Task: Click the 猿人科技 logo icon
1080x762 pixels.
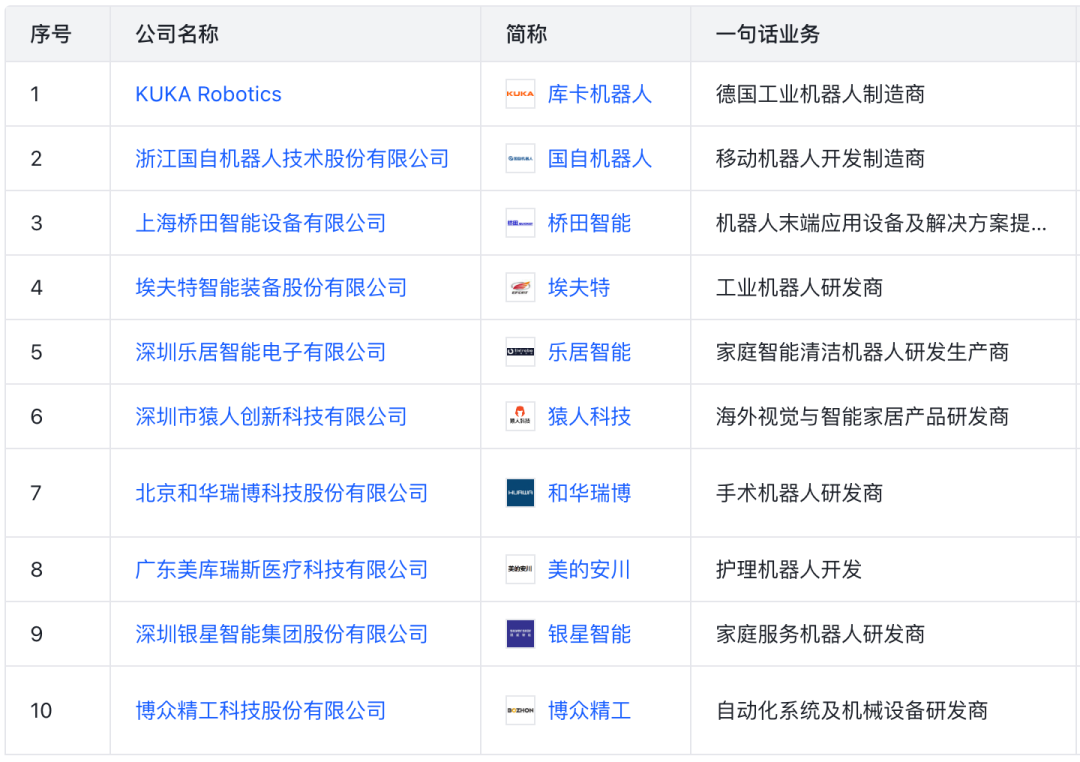Action: (520, 417)
